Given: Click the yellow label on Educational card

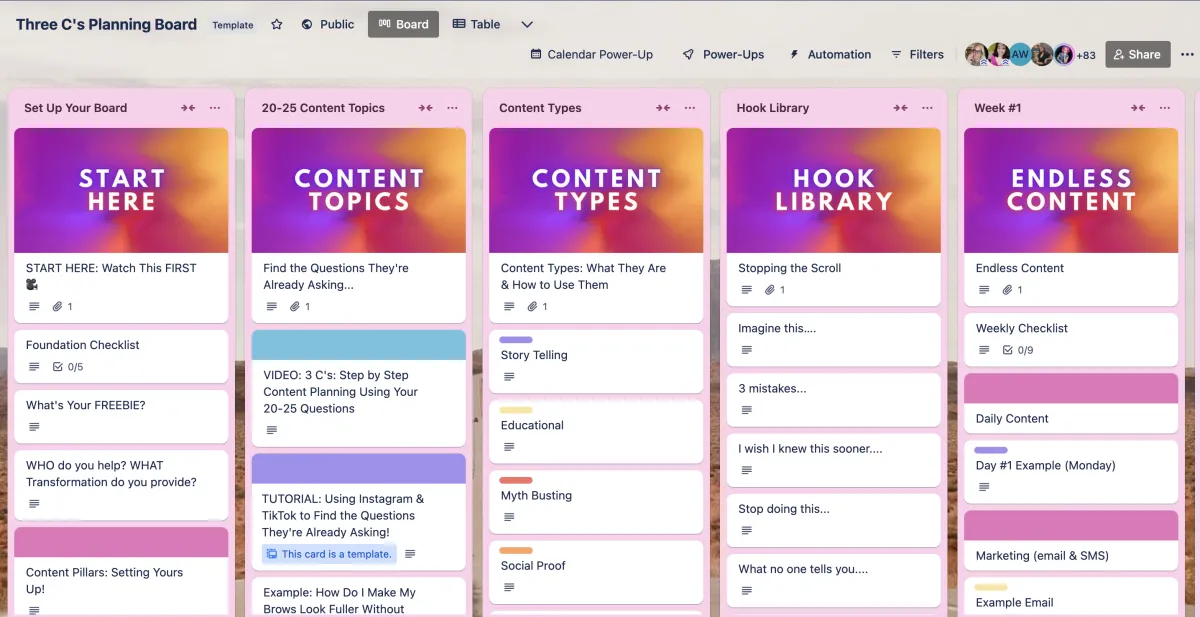Looking at the screenshot, I should click(516, 410).
